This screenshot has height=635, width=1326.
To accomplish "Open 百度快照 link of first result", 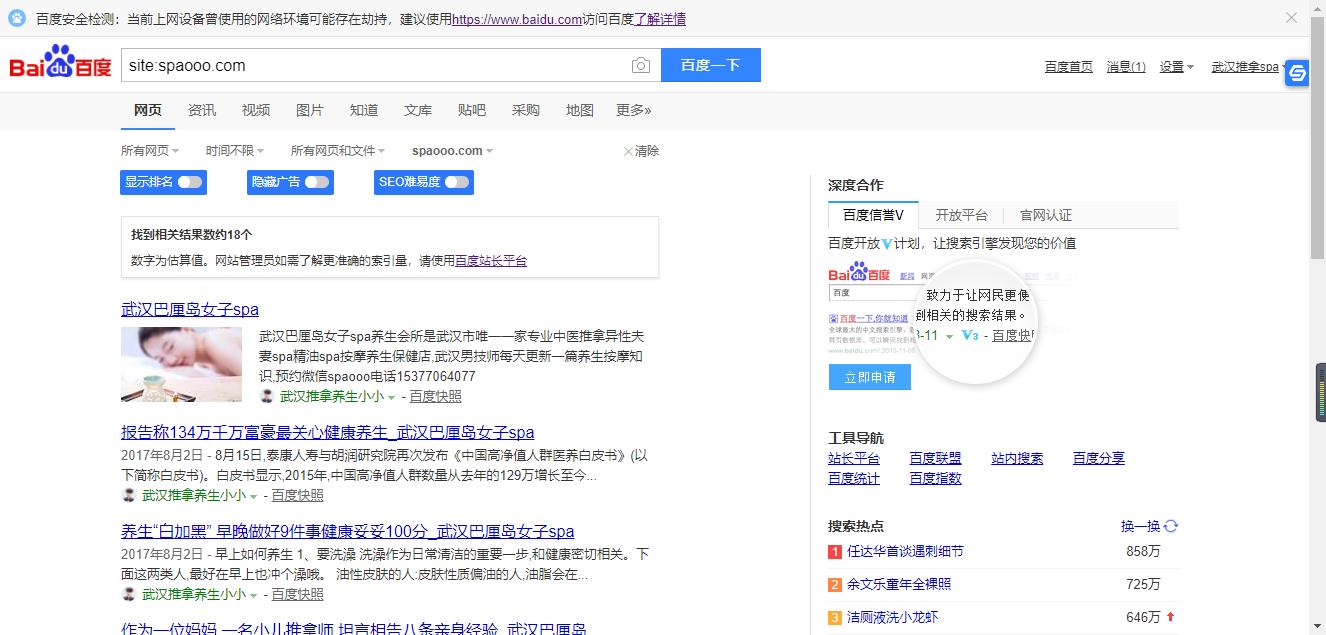I will click(x=436, y=396).
